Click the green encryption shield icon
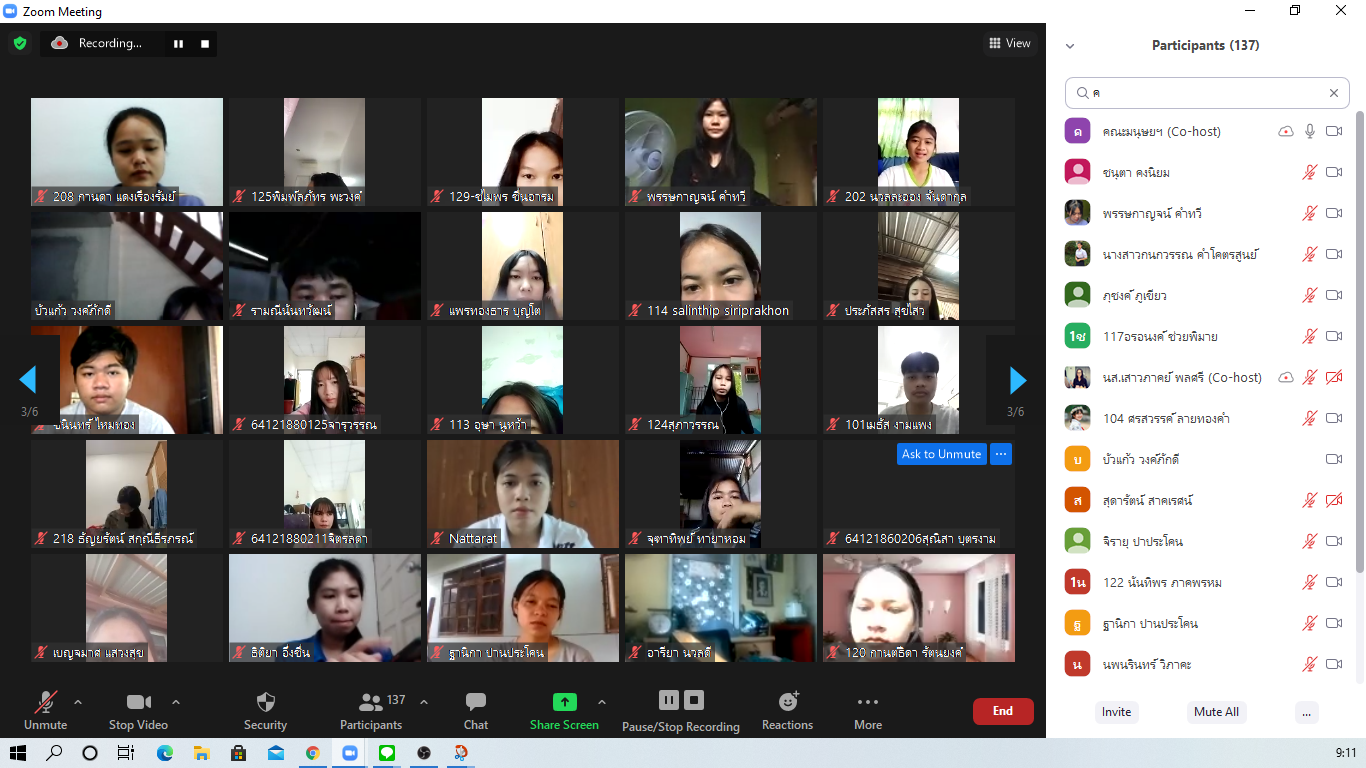This screenshot has width=1366, height=768. pos(19,43)
